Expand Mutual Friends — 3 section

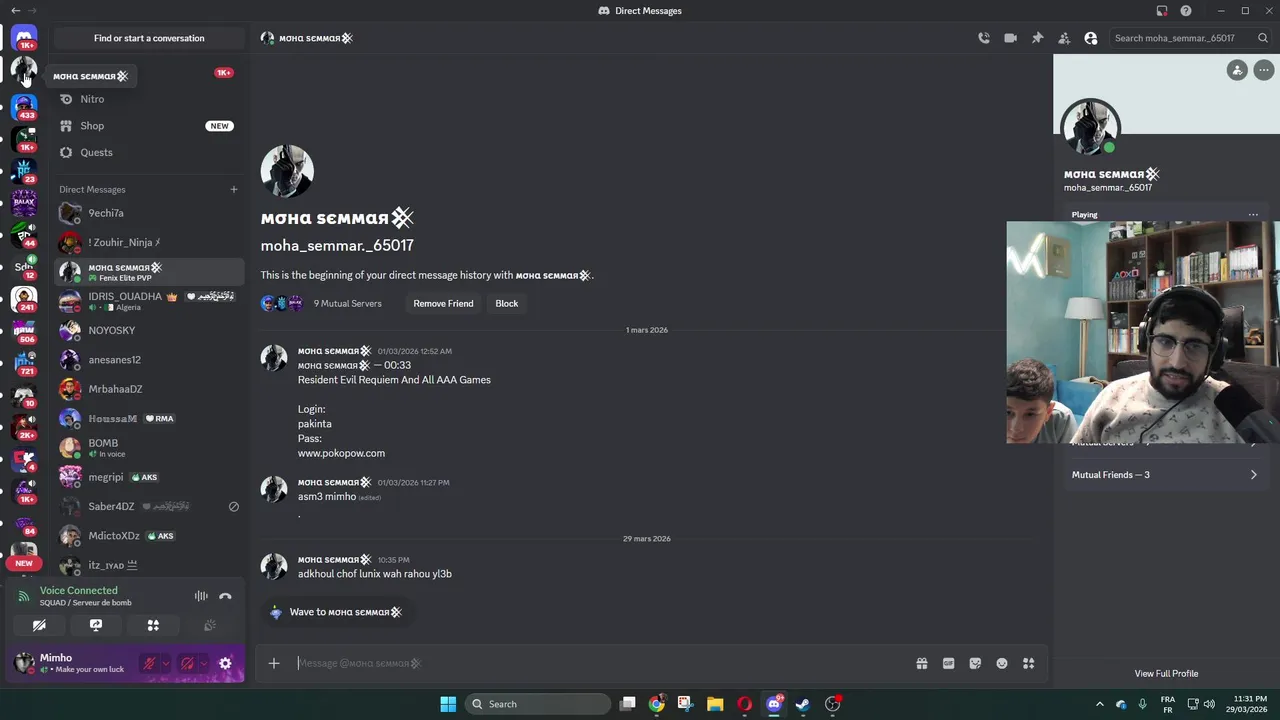point(1165,475)
